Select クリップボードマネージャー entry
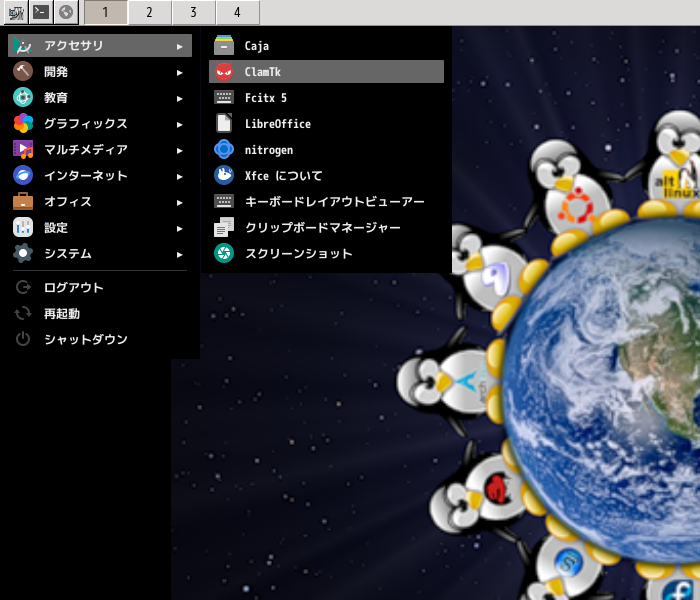The height and width of the screenshot is (600, 700). [326, 227]
